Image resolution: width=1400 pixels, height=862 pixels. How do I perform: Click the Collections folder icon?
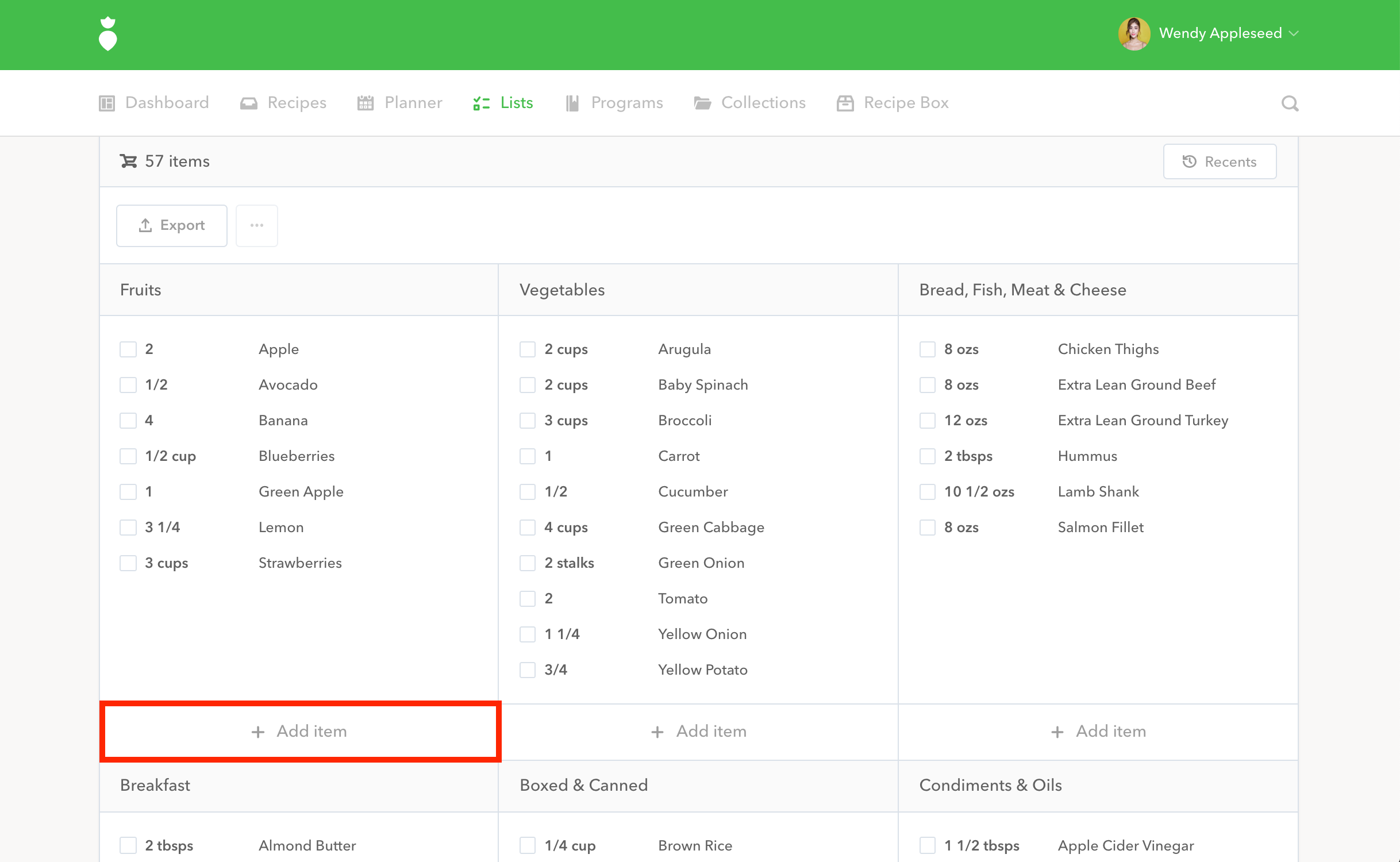702,103
